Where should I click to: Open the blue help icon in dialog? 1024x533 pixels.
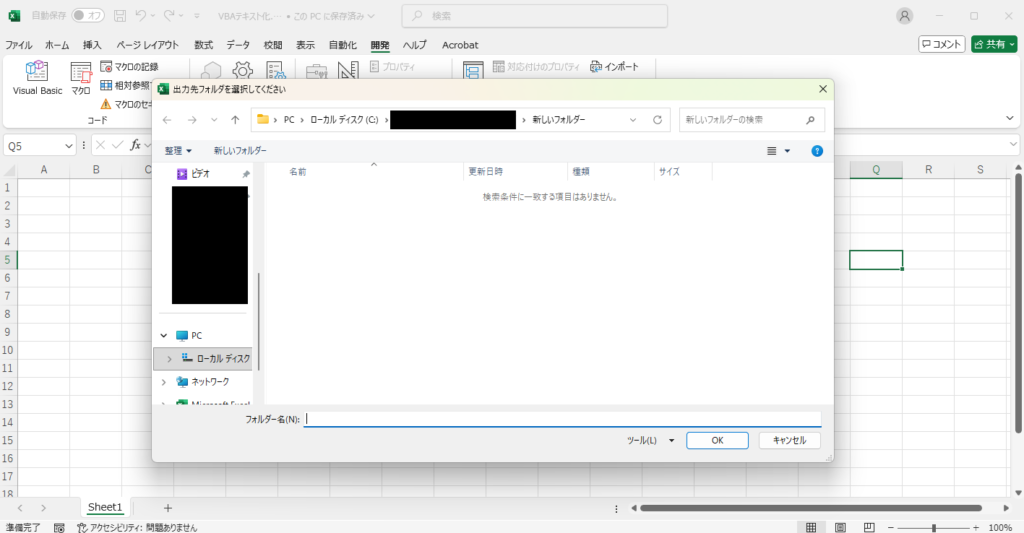[817, 151]
